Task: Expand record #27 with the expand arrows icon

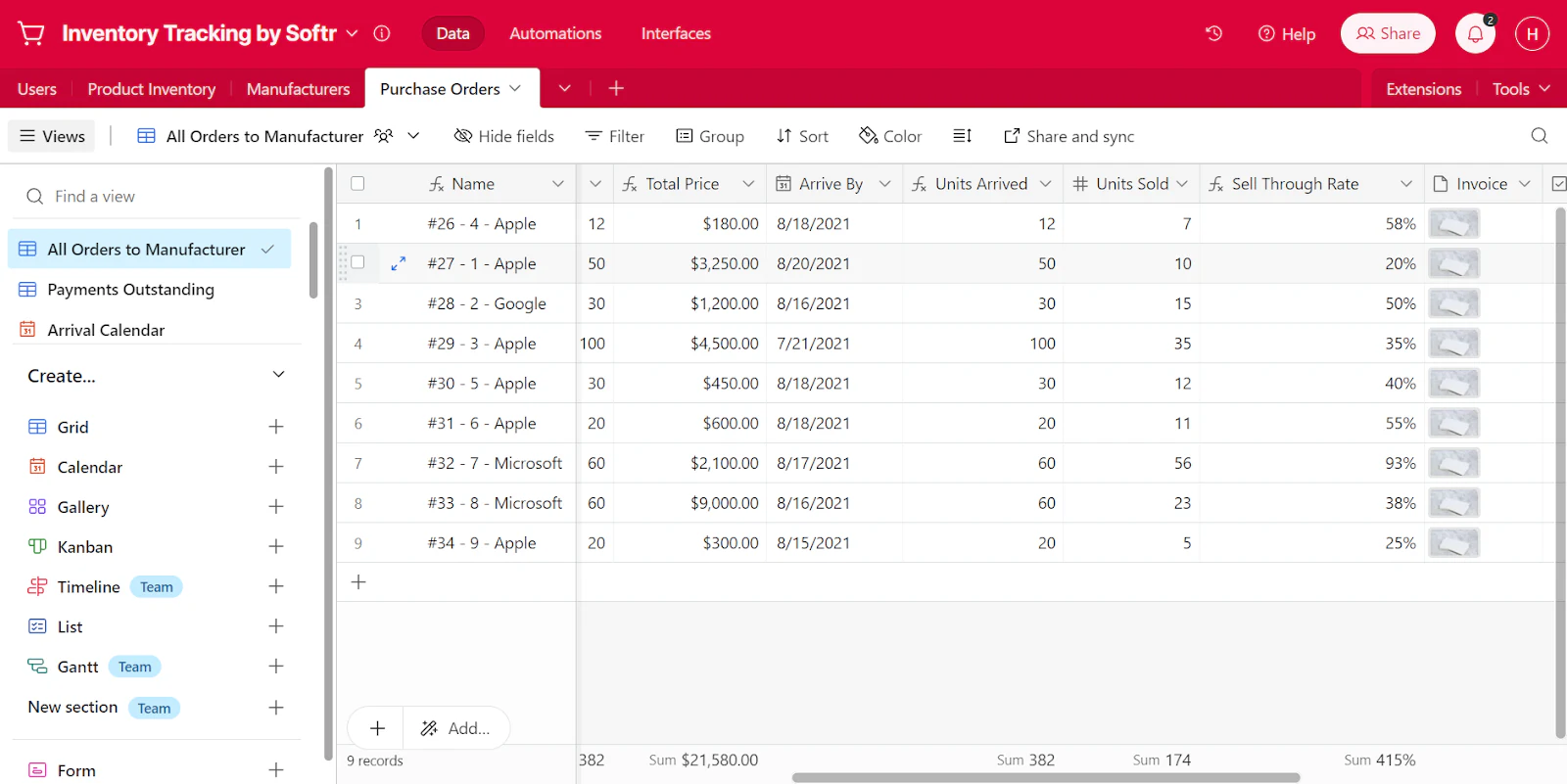Action: tap(398, 263)
